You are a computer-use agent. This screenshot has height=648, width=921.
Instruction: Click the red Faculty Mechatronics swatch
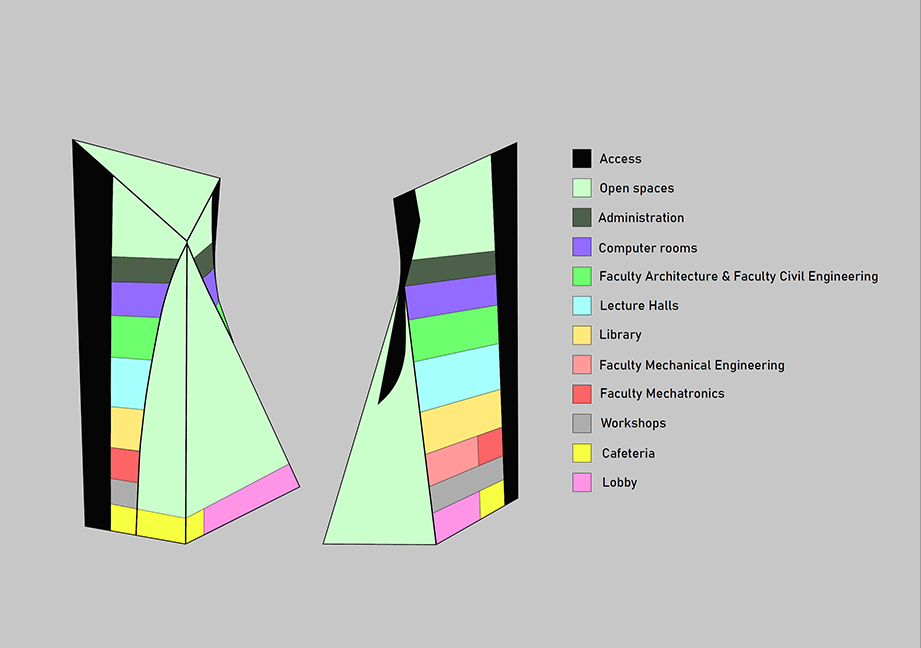coord(581,394)
